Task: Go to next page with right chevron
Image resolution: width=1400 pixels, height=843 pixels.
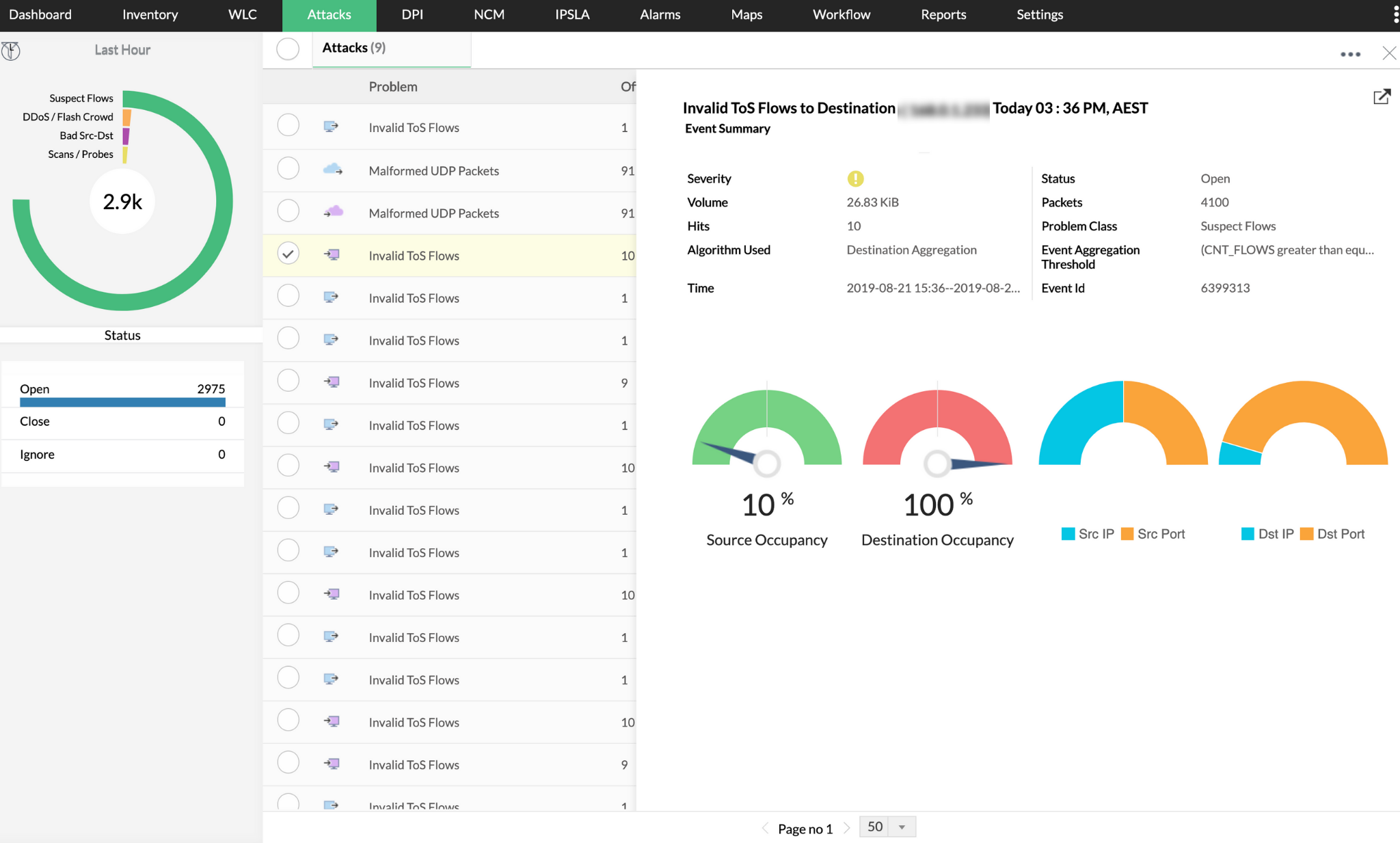Action: click(846, 828)
